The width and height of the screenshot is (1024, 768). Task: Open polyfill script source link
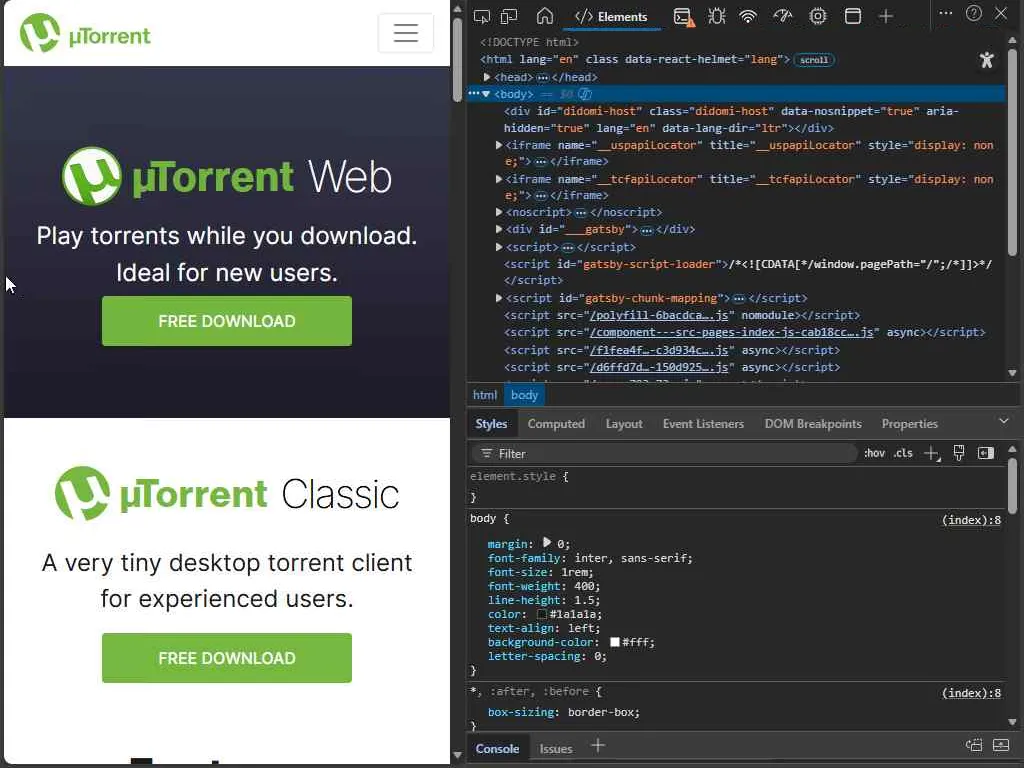[658, 315]
